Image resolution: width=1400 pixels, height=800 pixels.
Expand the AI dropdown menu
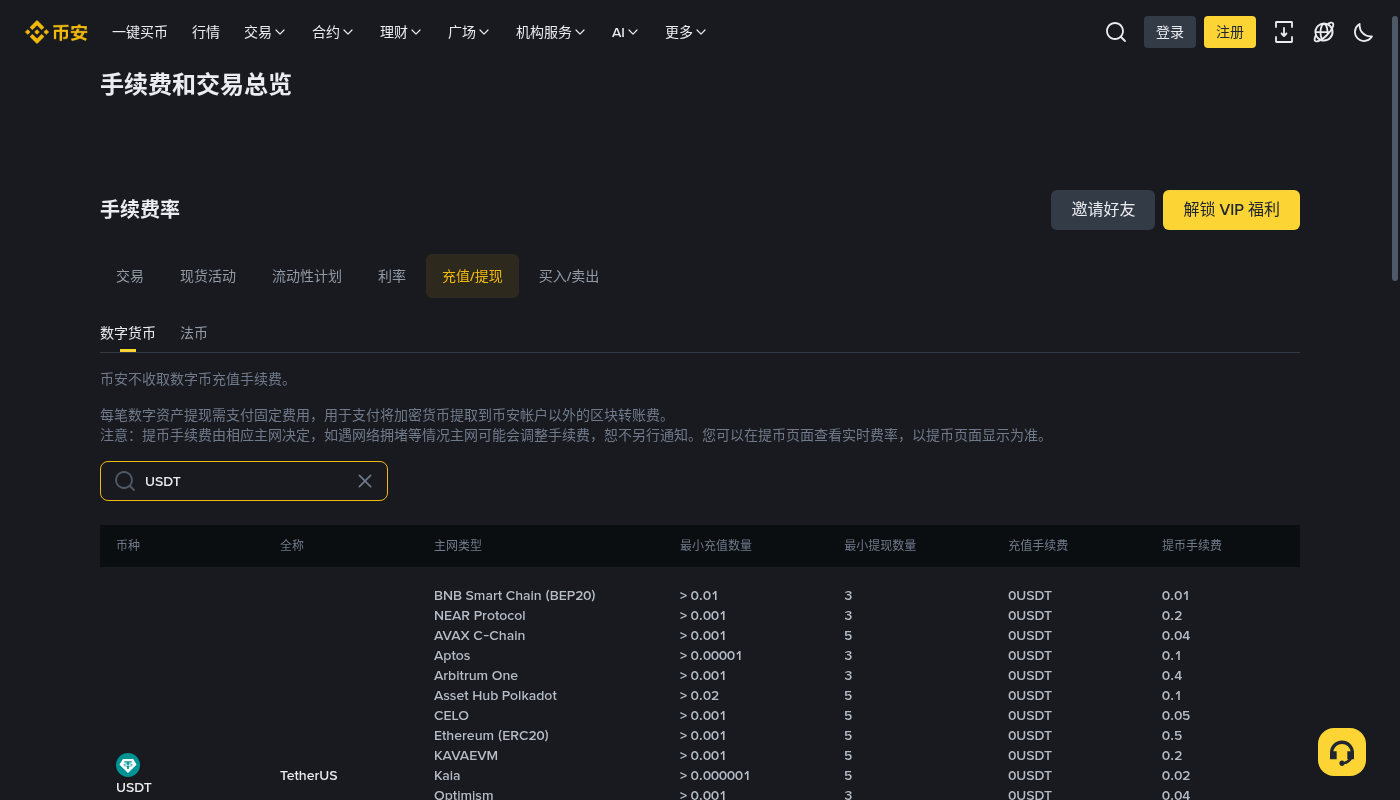pos(626,32)
